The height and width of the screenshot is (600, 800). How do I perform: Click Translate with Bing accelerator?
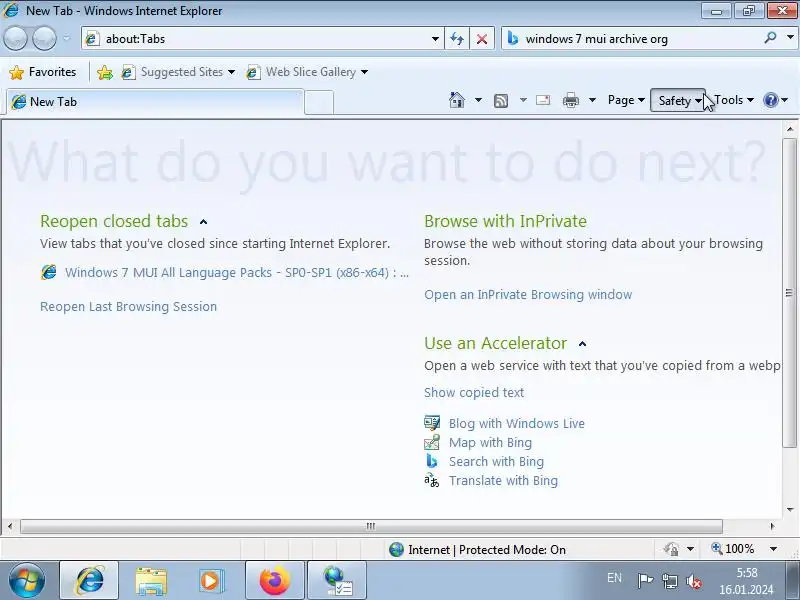[503, 481]
